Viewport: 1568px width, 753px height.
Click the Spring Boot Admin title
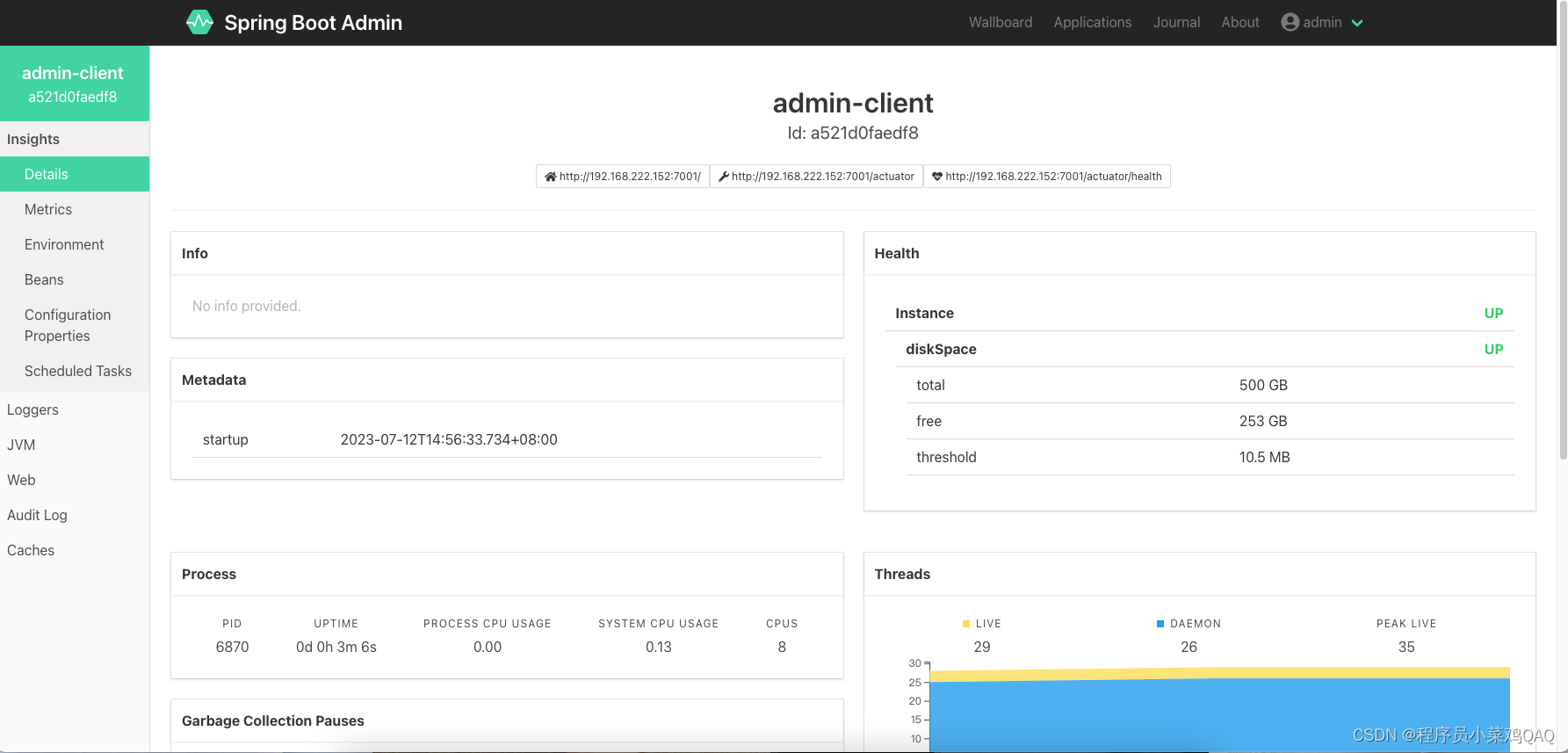click(x=313, y=23)
